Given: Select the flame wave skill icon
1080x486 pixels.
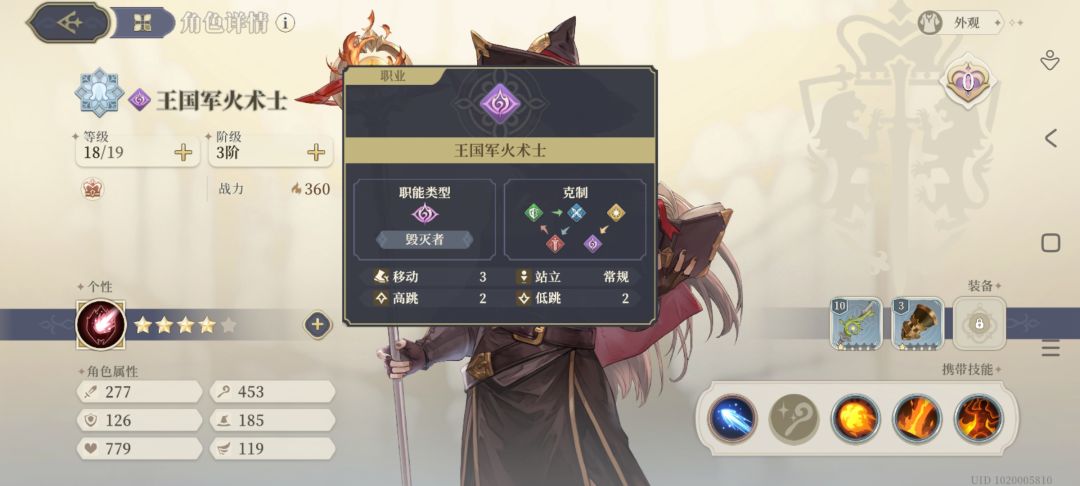Looking at the screenshot, I should point(917,418).
